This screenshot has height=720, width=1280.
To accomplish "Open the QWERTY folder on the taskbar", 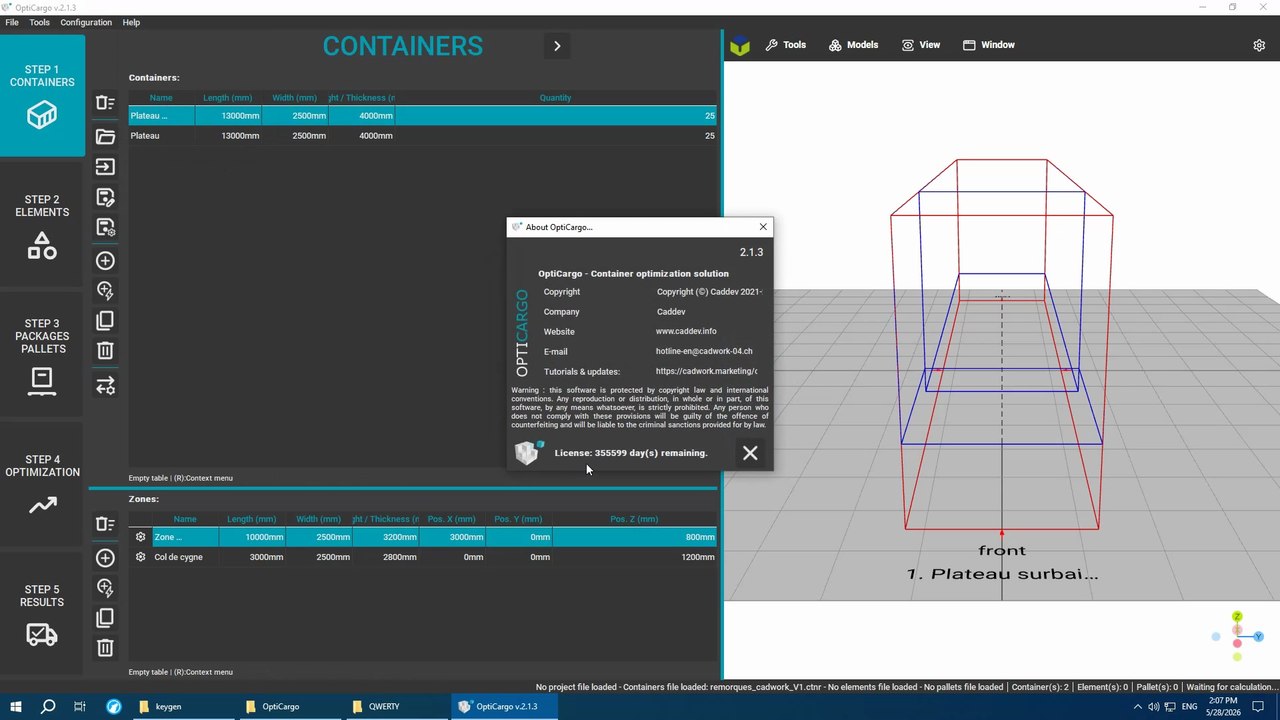I will (396, 706).
